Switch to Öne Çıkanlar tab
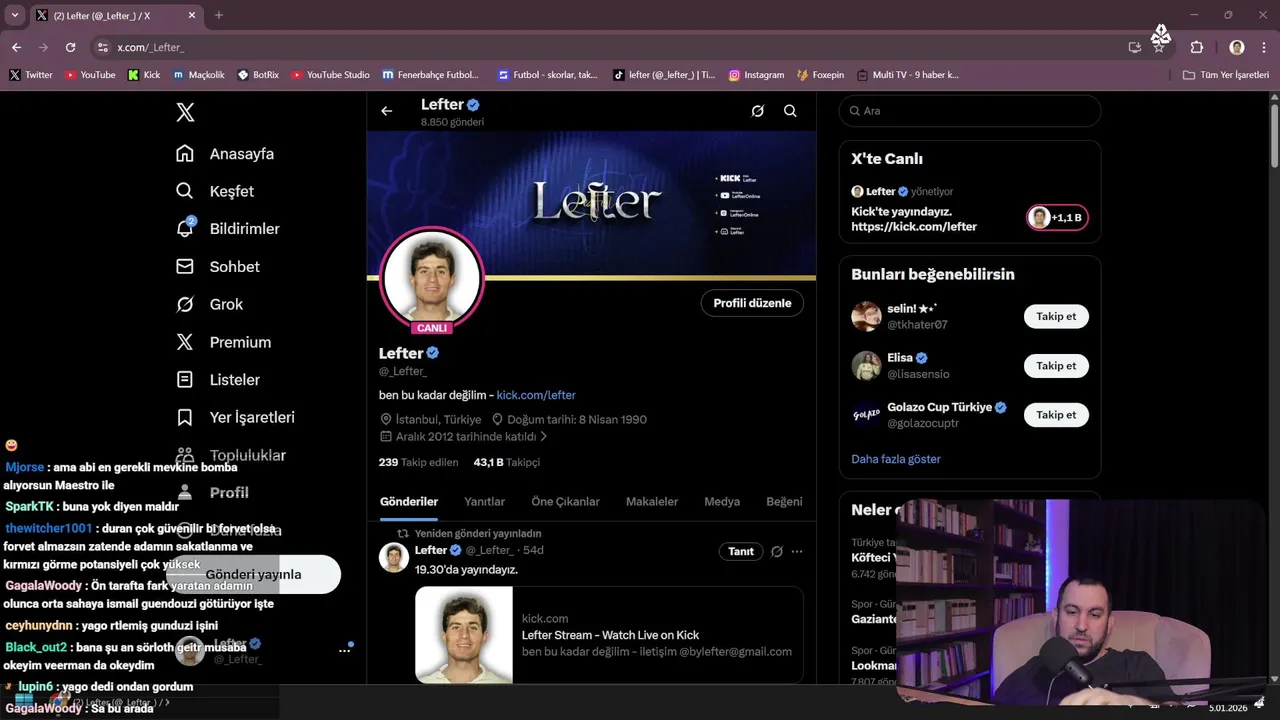Image resolution: width=1280 pixels, height=720 pixels. point(565,502)
